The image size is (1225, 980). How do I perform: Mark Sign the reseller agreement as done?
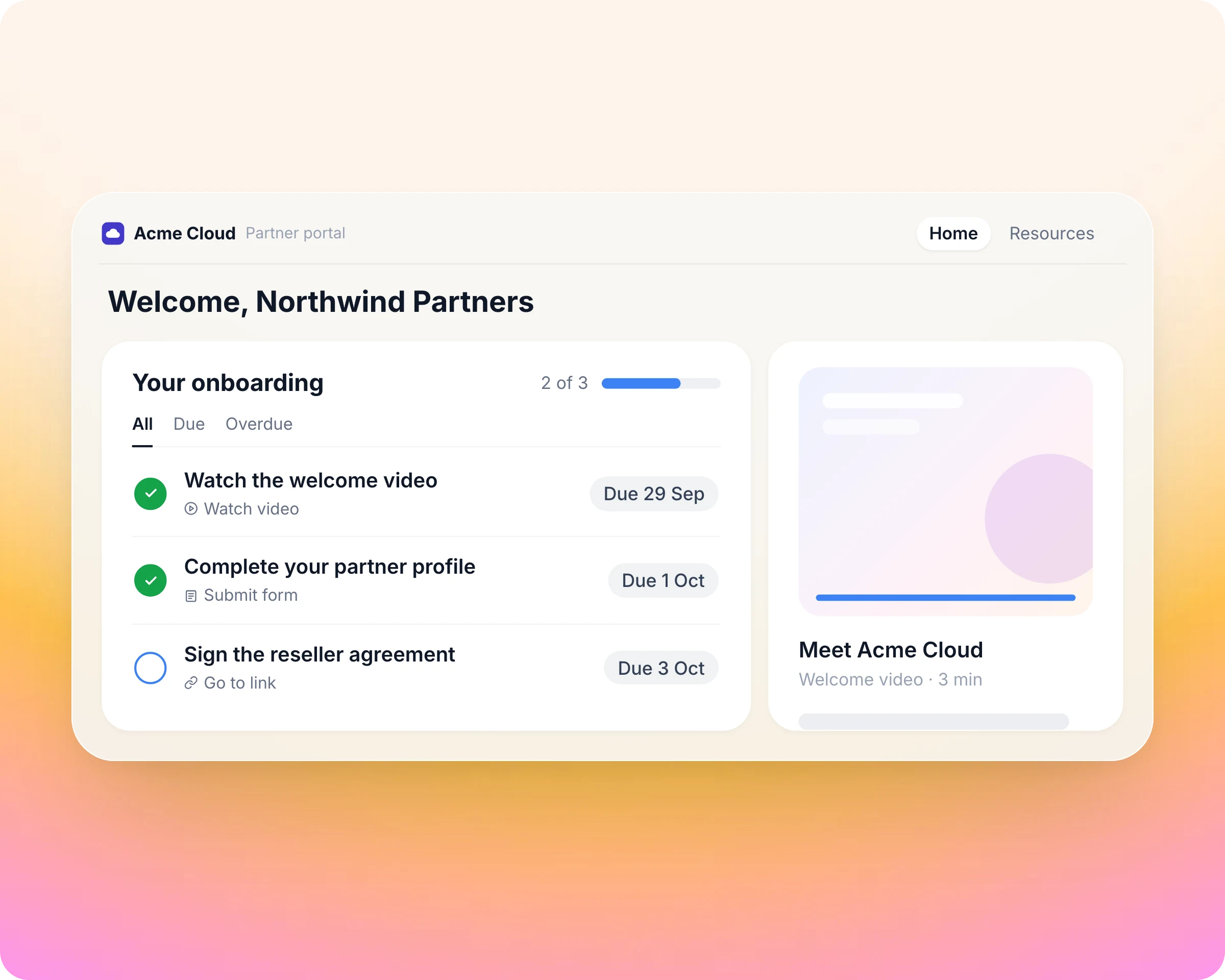click(151, 668)
